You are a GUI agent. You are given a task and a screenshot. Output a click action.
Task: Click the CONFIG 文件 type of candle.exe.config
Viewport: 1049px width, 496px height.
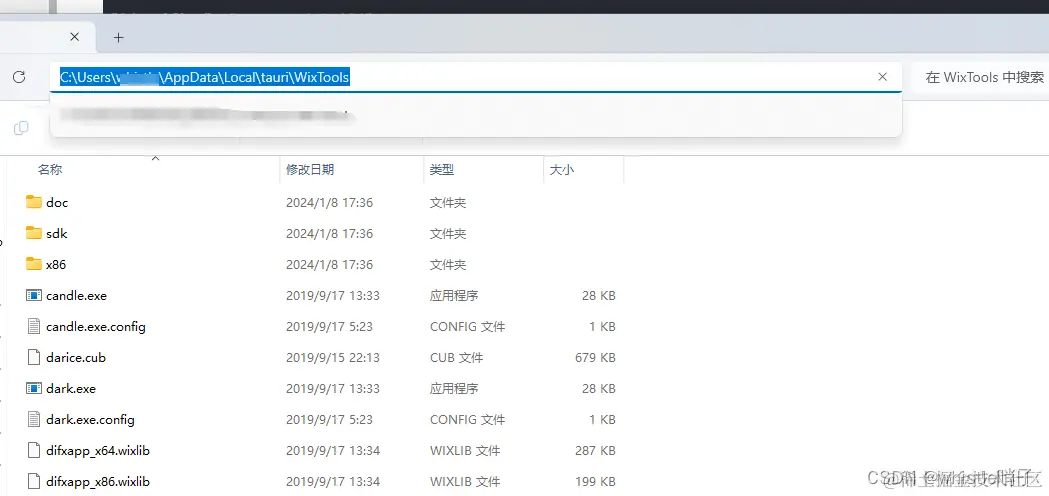coord(467,327)
